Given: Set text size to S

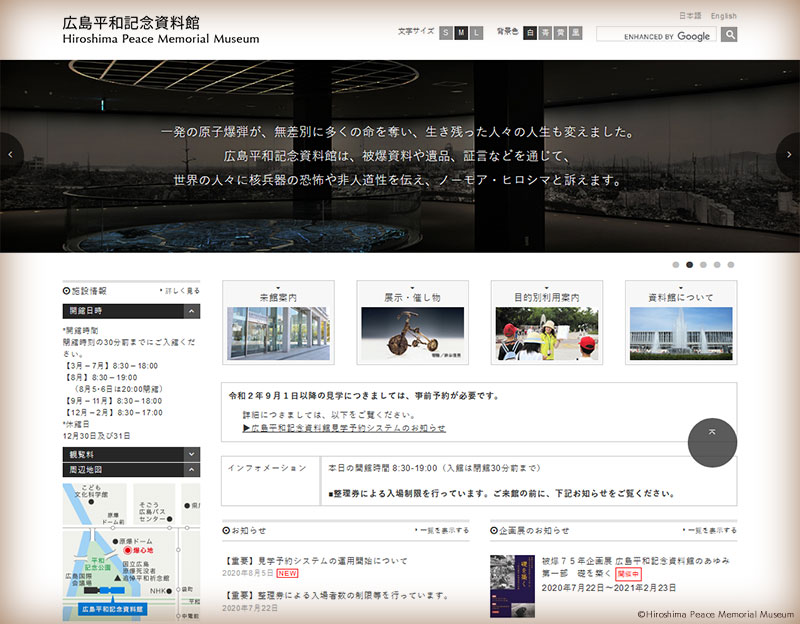Looking at the screenshot, I should click(x=446, y=33).
